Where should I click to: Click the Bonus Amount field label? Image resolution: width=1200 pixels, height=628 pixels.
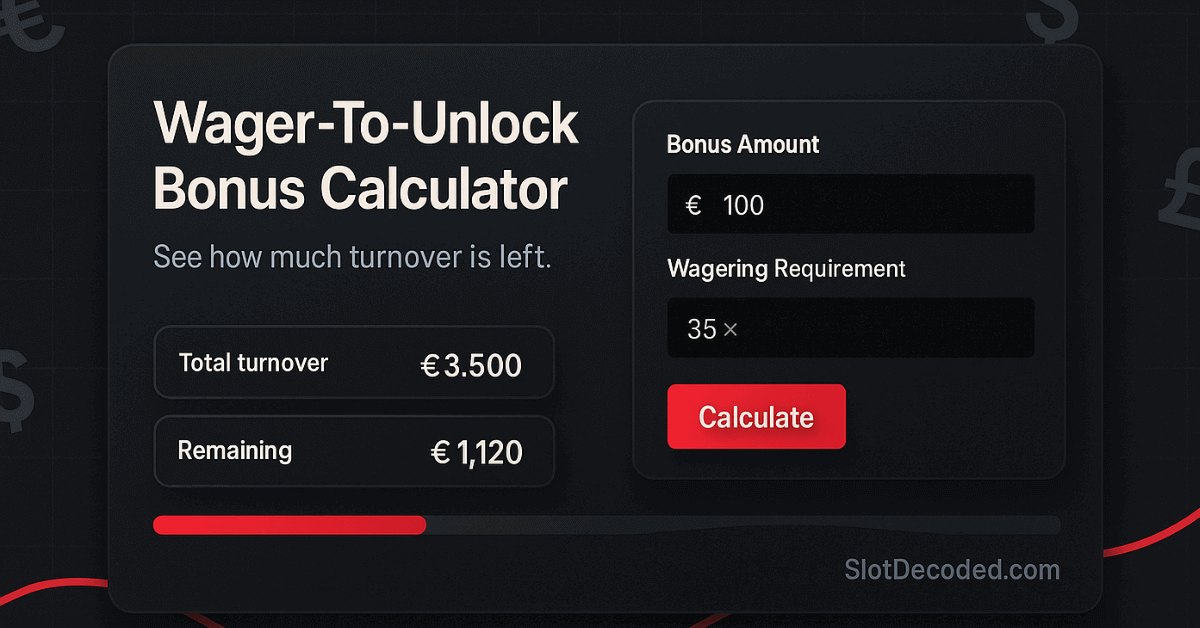pos(743,144)
